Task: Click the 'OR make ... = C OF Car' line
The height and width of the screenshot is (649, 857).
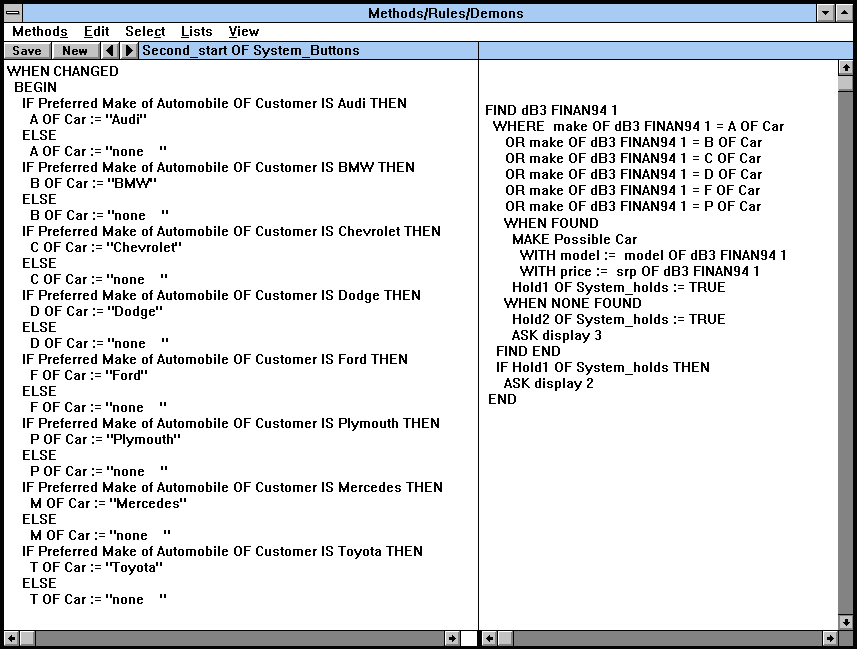Action: click(x=633, y=158)
